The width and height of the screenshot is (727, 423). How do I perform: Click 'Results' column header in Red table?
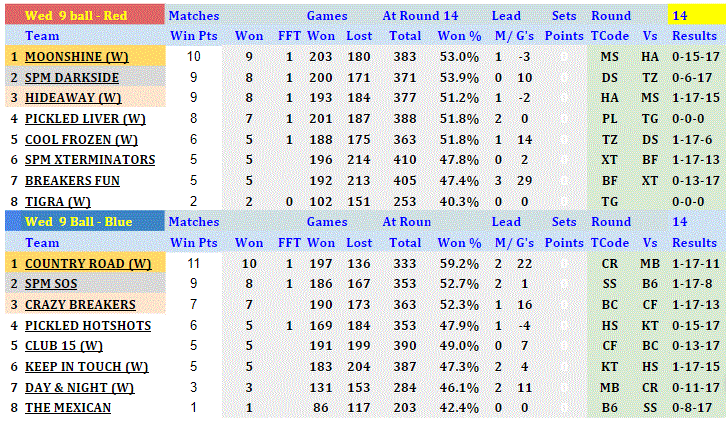[694, 36]
